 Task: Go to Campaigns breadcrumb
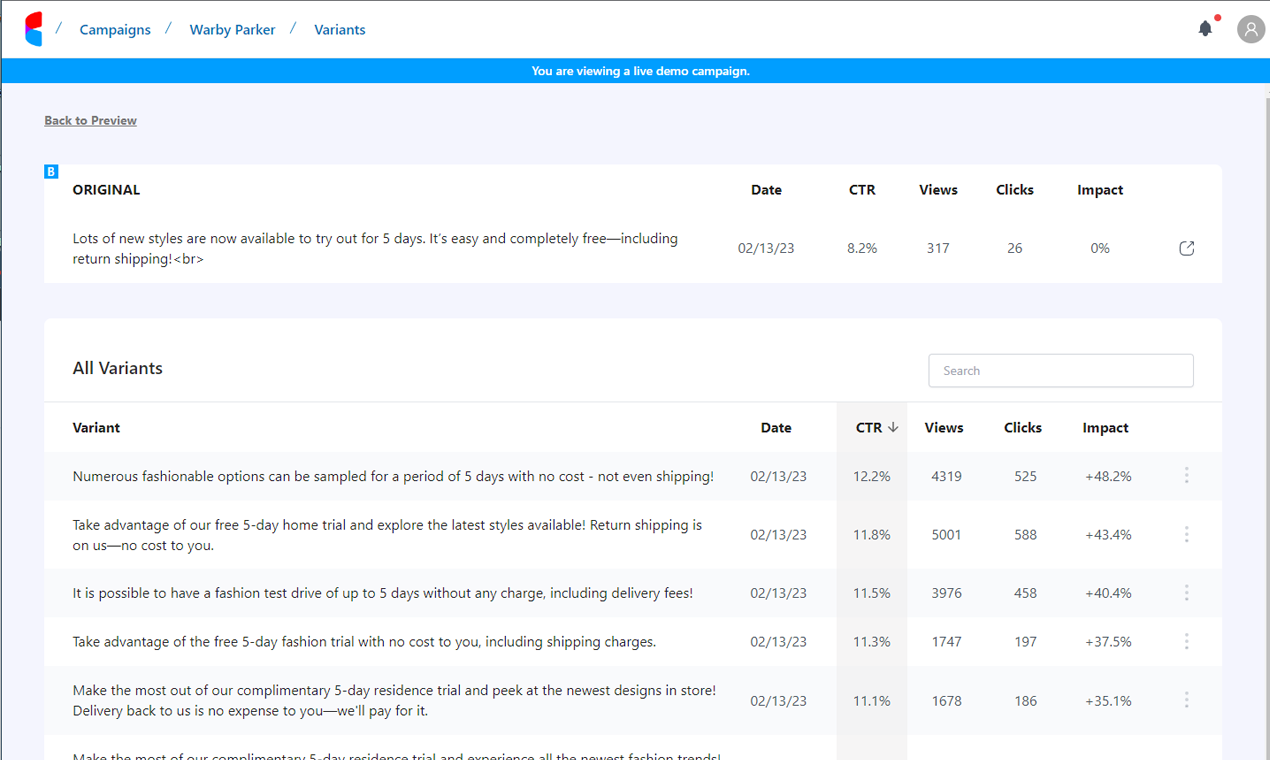tap(115, 30)
